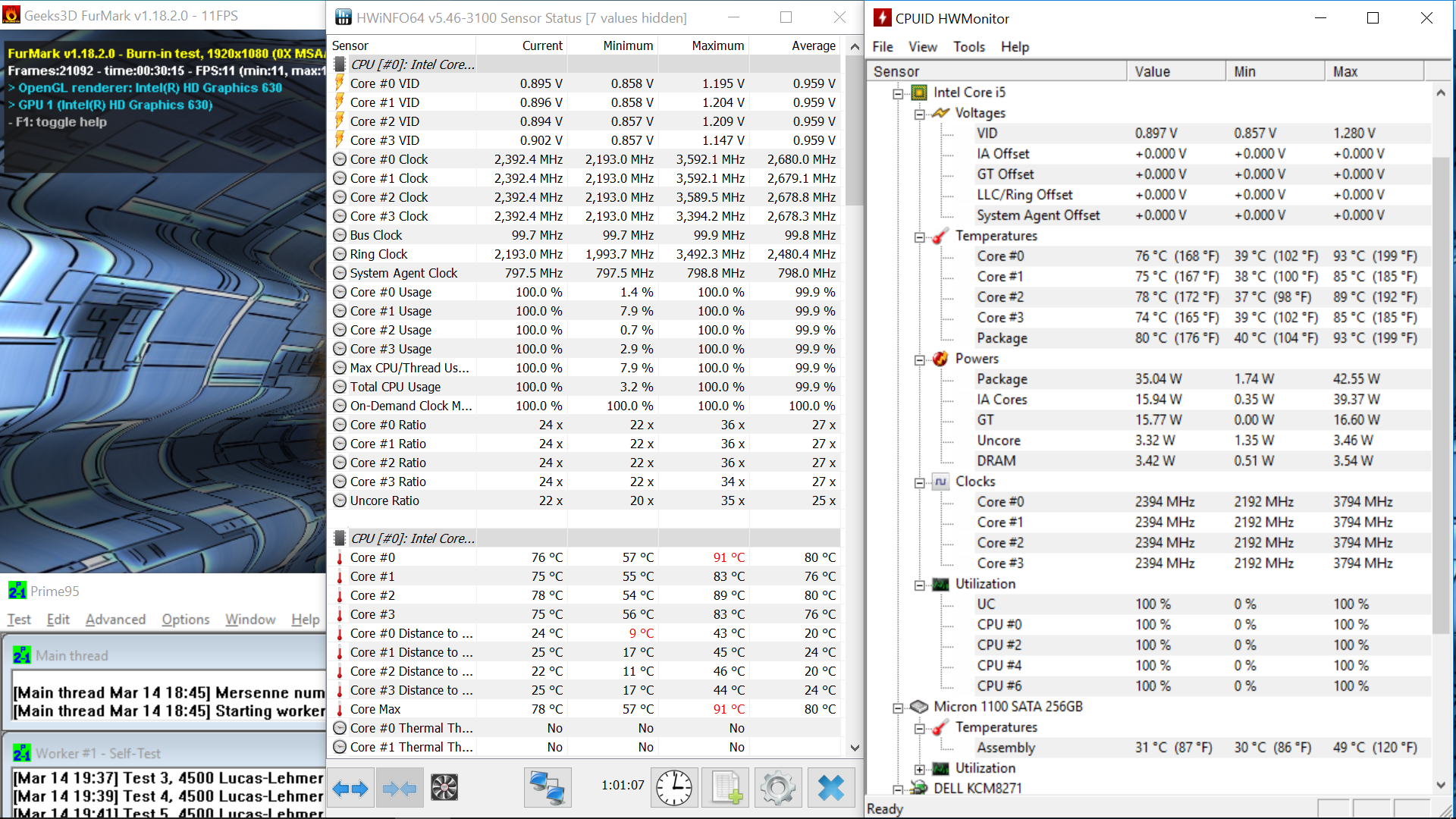Click the HWiNFO scrollbar up arrow
Viewport: 1456px width, 819px height.
(855, 46)
